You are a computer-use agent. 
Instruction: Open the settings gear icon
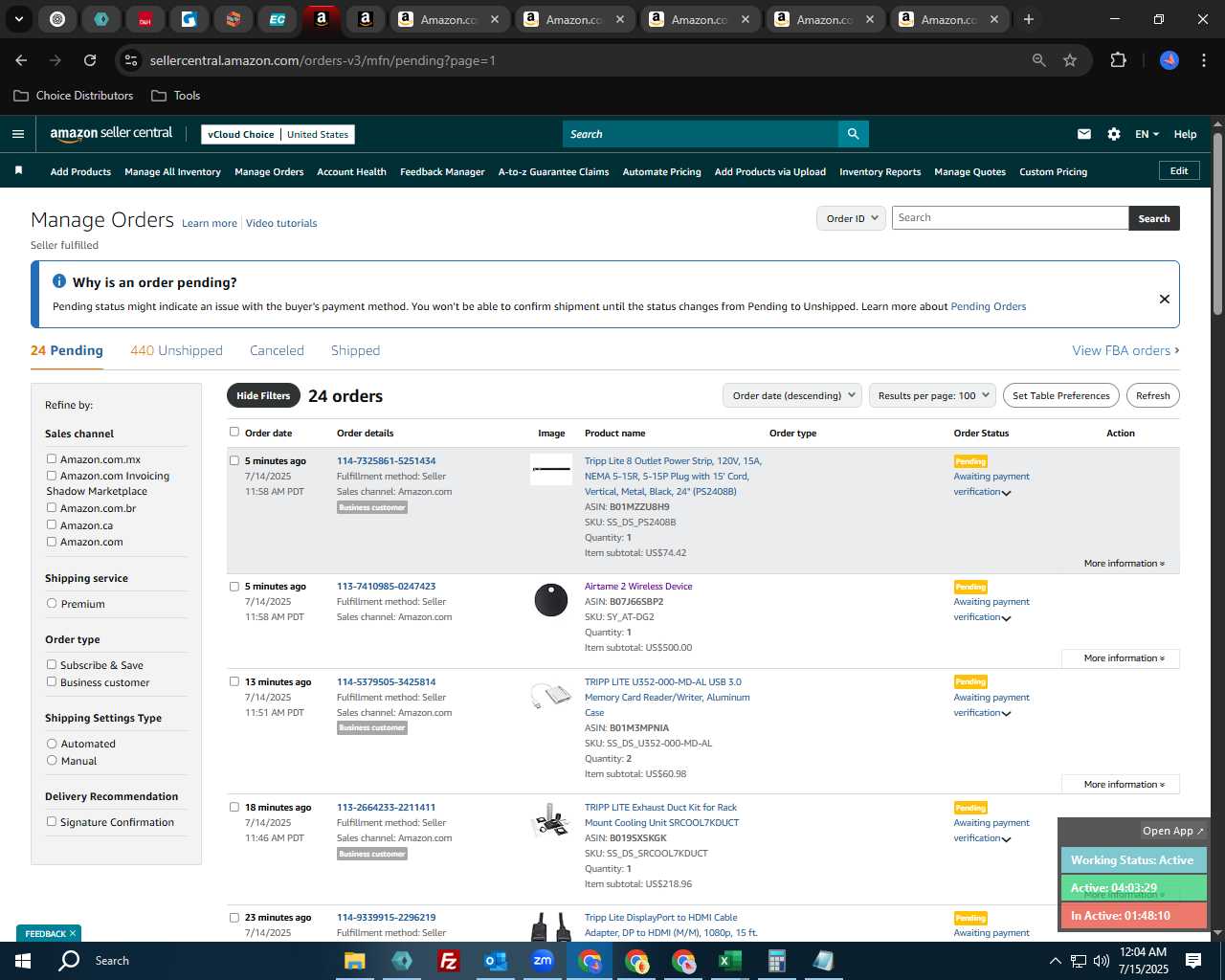click(1114, 134)
